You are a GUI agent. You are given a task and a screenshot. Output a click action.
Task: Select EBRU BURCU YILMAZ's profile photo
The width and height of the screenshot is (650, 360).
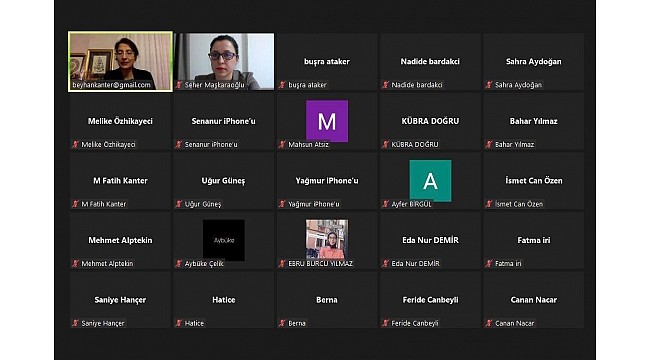pos(327,239)
